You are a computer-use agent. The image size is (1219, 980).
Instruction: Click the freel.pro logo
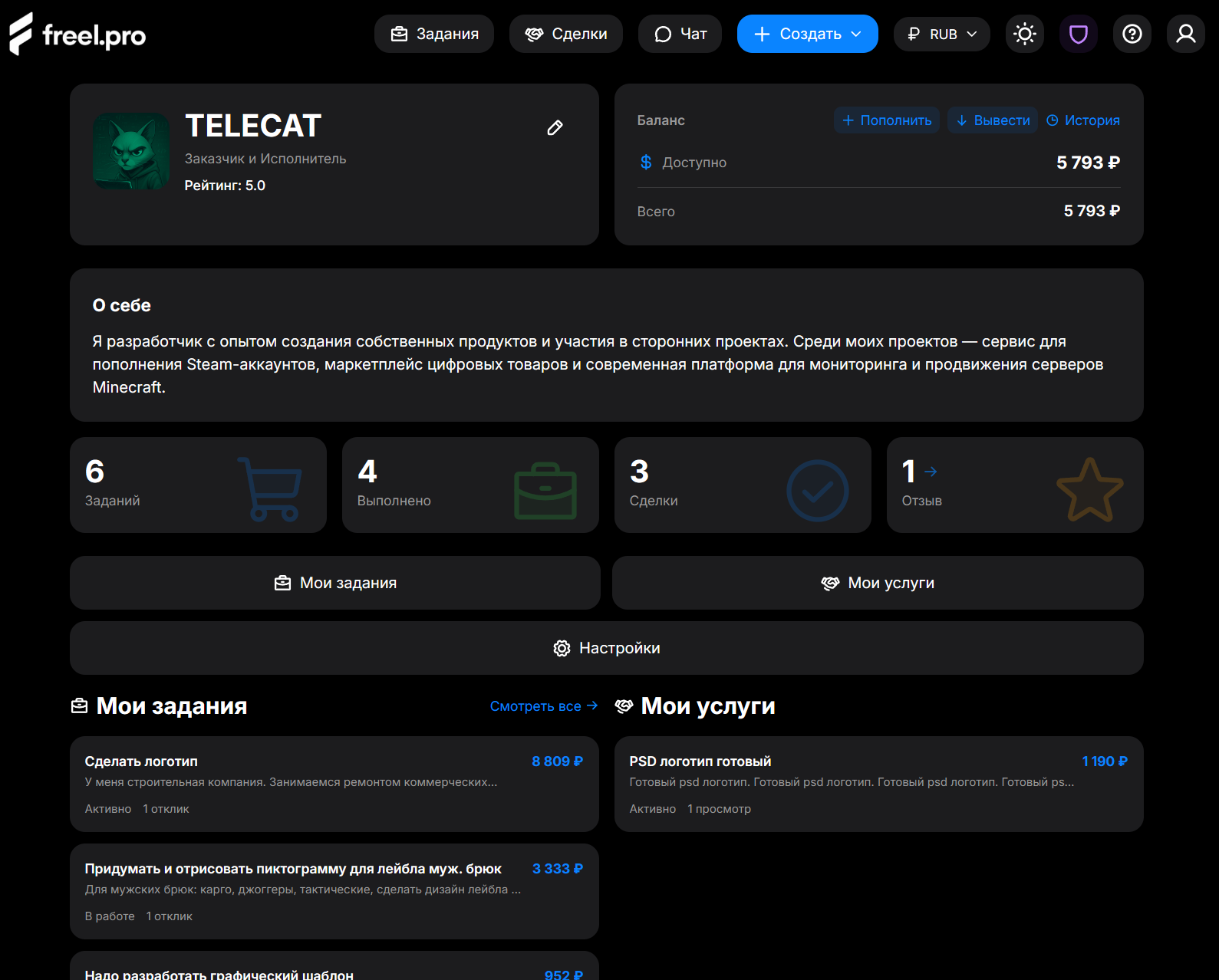tap(77, 35)
